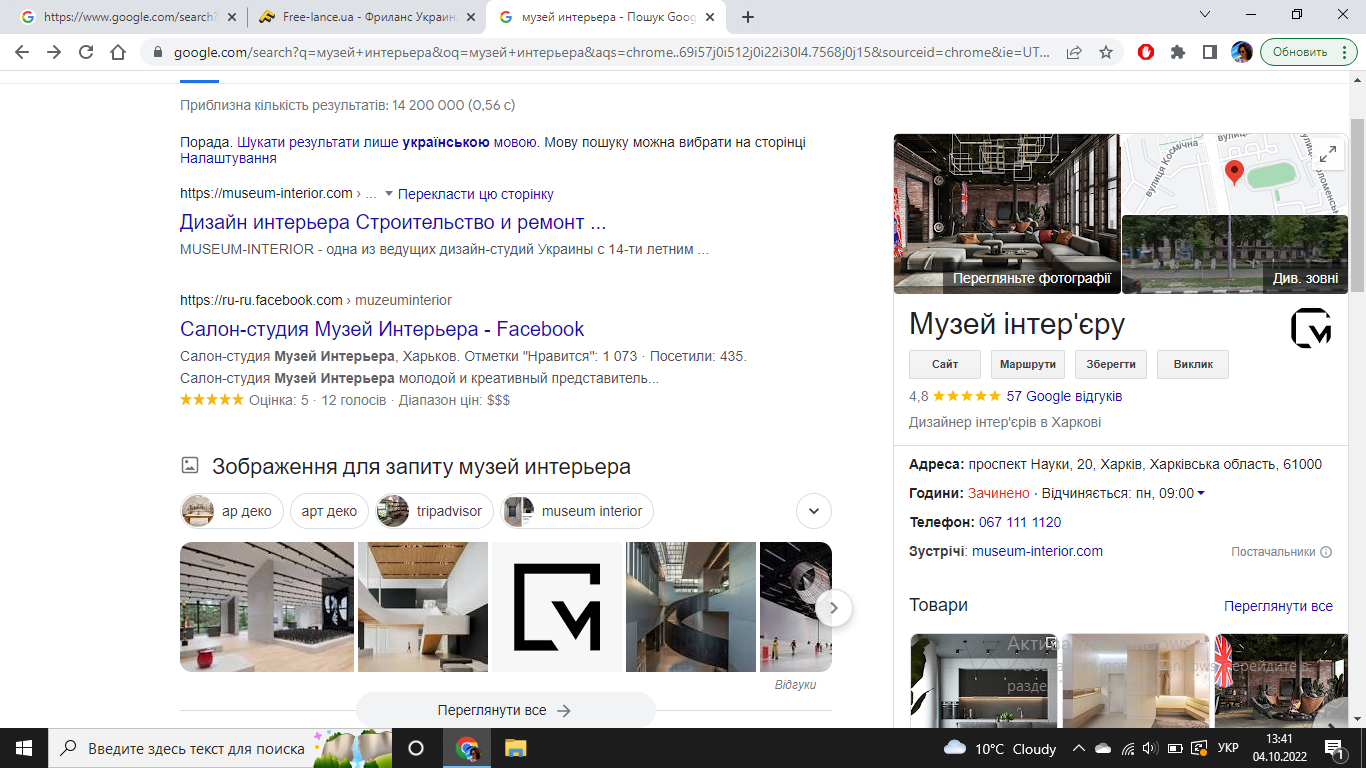Click the Зберегти button
The image size is (1366, 768).
click(x=1111, y=364)
